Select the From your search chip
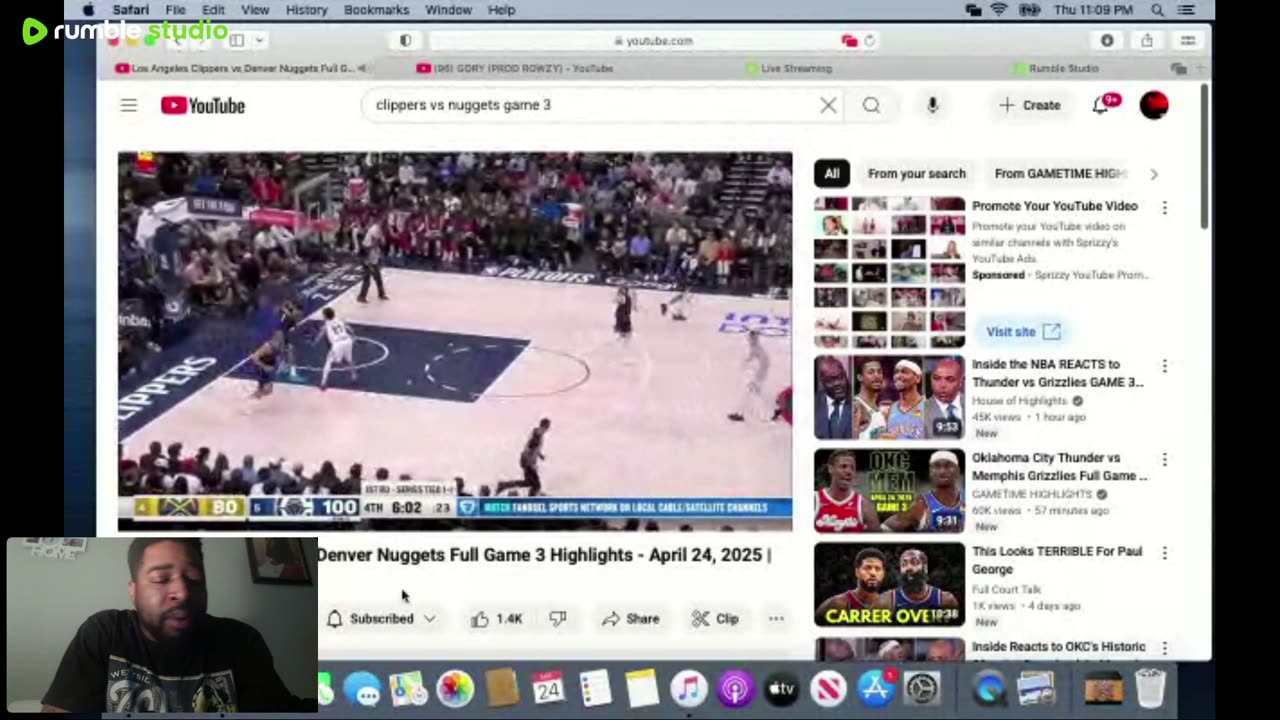1280x720 pixels. point(917,174)
